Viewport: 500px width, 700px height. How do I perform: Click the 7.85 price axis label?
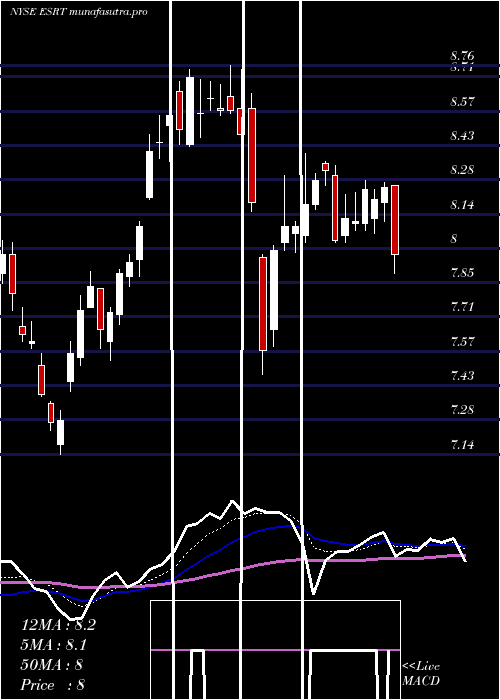pyautogui.click(x=462, y=273)
